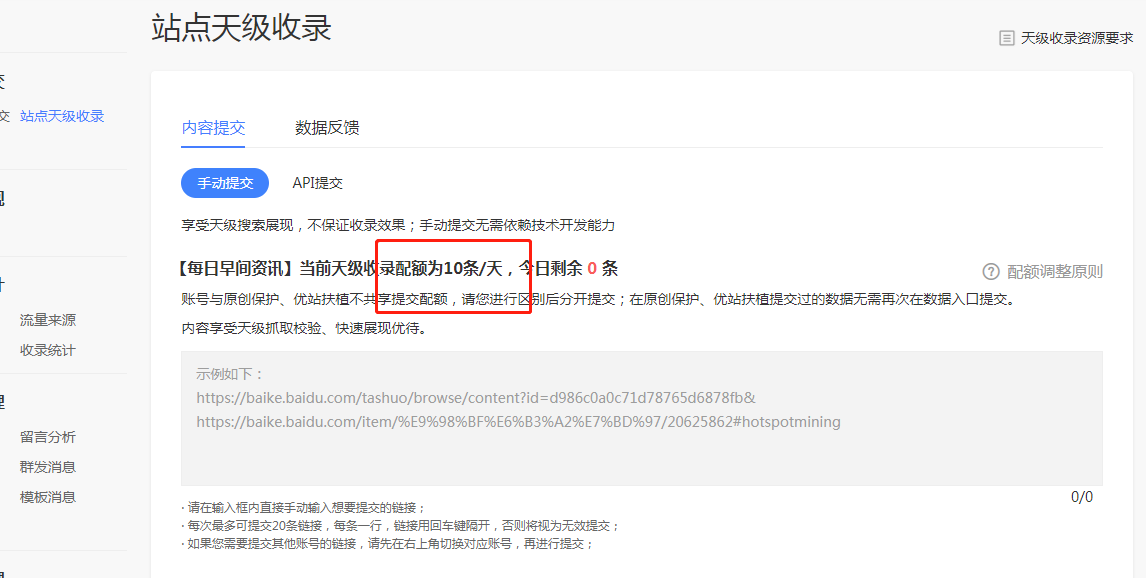The image size is (1146, 578).
Task: Open the 天级收录资源要求 document icon
Action: [x=1007, y=38]
